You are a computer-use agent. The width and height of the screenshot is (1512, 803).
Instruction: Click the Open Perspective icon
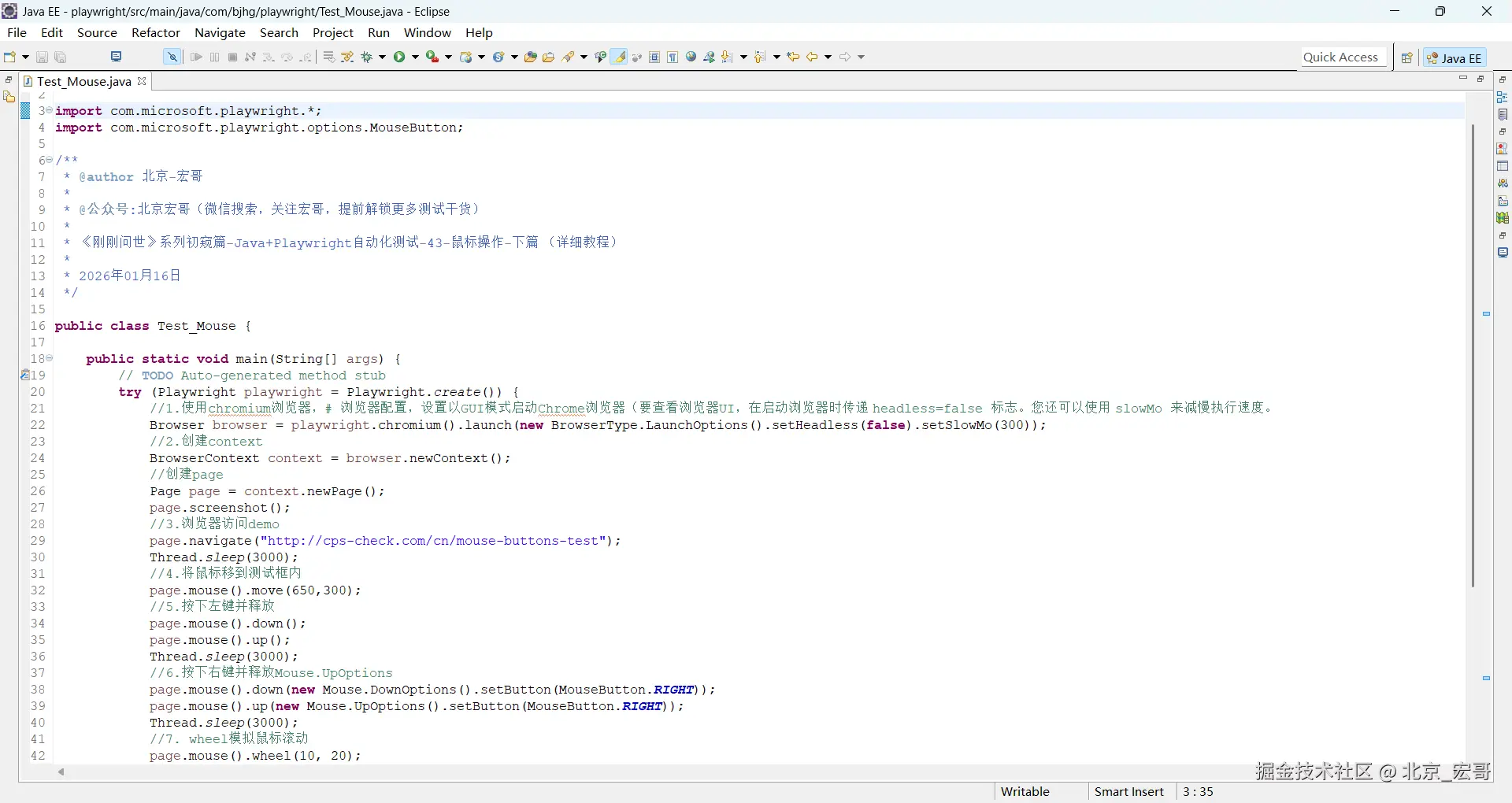(x=1407, y=57)
